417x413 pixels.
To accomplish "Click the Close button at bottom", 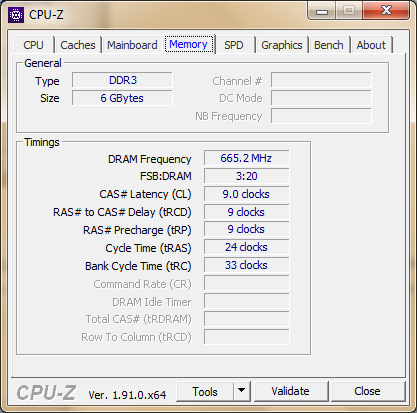I will [x=367, y=391].
